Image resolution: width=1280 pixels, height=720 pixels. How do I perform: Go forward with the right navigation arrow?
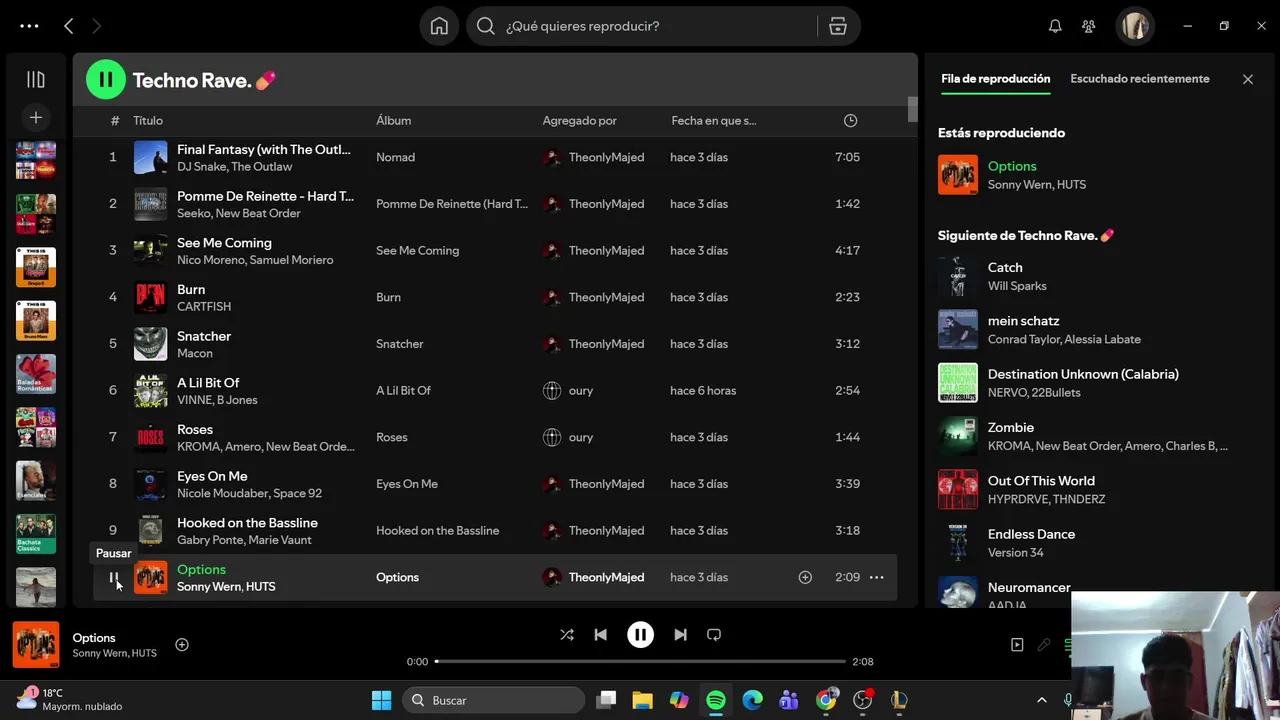click(97, 26)
